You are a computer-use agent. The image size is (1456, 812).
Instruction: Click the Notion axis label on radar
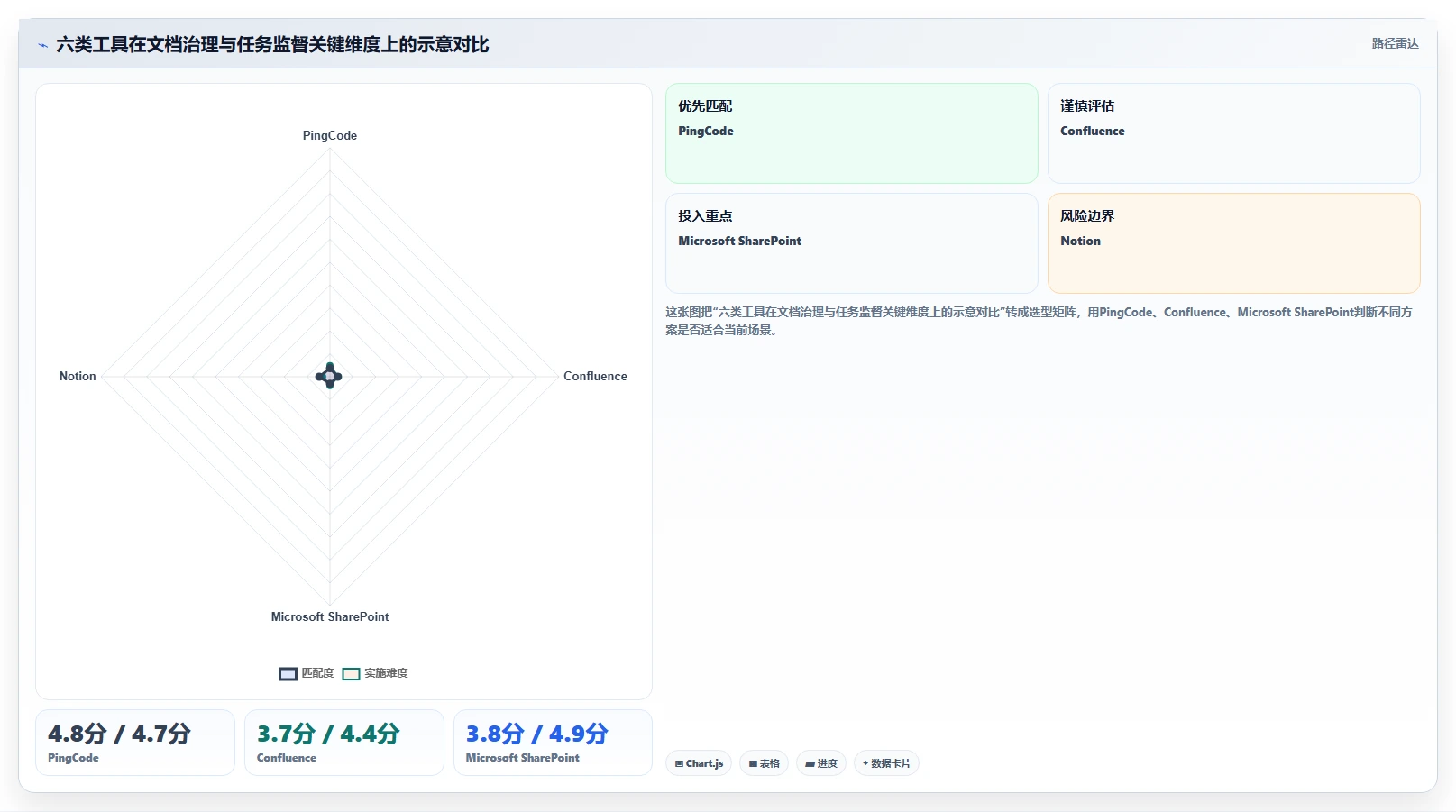(78, 376)
